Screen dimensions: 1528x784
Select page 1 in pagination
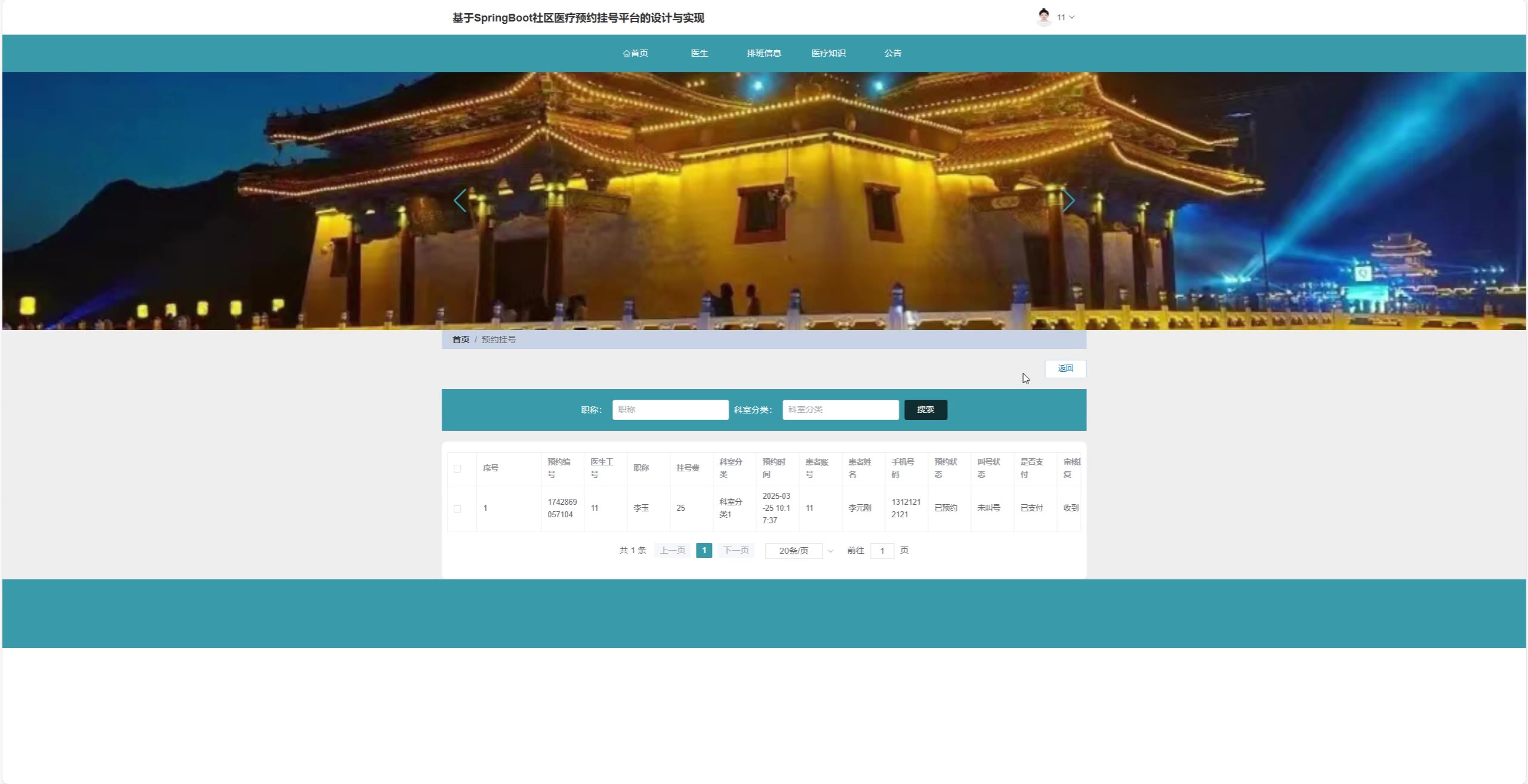(x=704, y=551)
